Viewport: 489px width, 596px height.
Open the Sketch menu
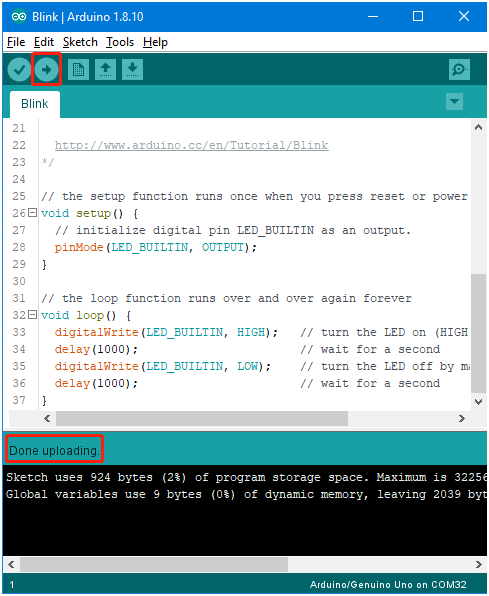coord(80,42)
